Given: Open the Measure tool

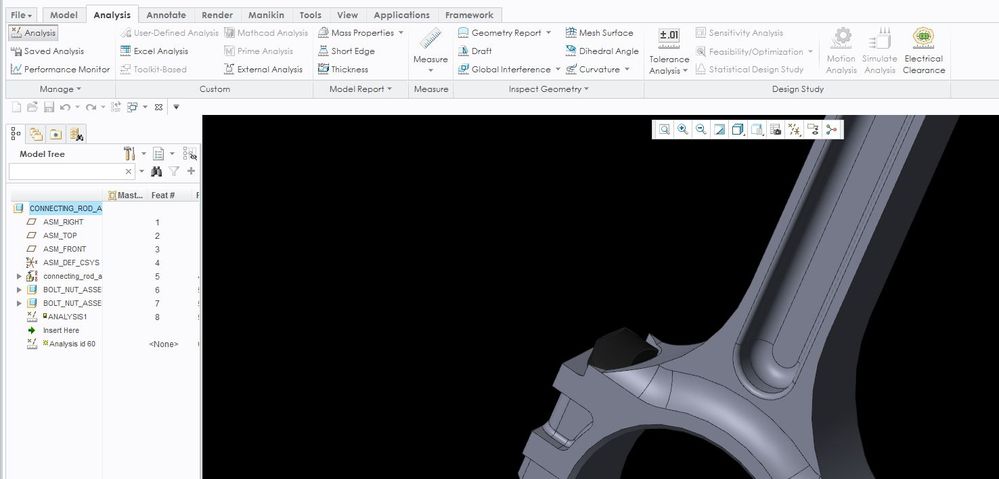Looking at the screenshot, I should [x=431, y=49].
